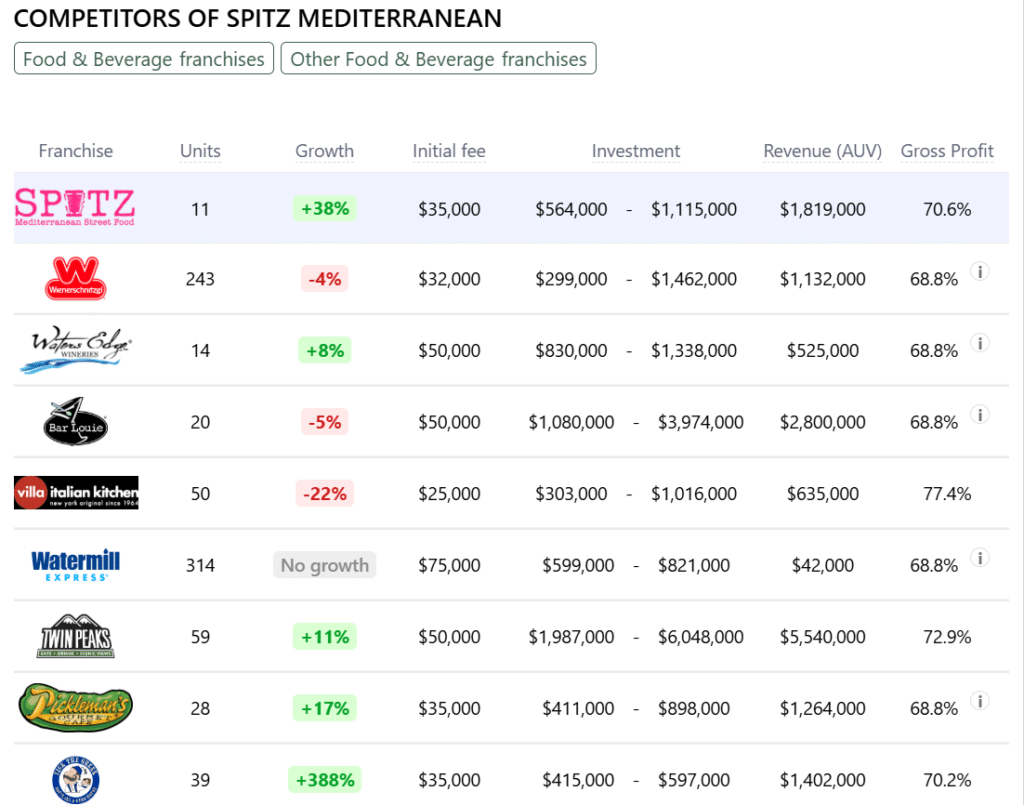
Task: Select the $525,000 revenue value
Action: point(822,350)
